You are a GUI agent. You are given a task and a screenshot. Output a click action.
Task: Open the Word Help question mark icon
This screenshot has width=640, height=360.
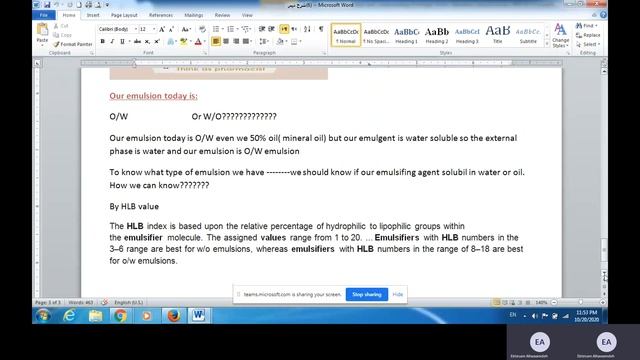pyautogui.click(x=603, y=15)
